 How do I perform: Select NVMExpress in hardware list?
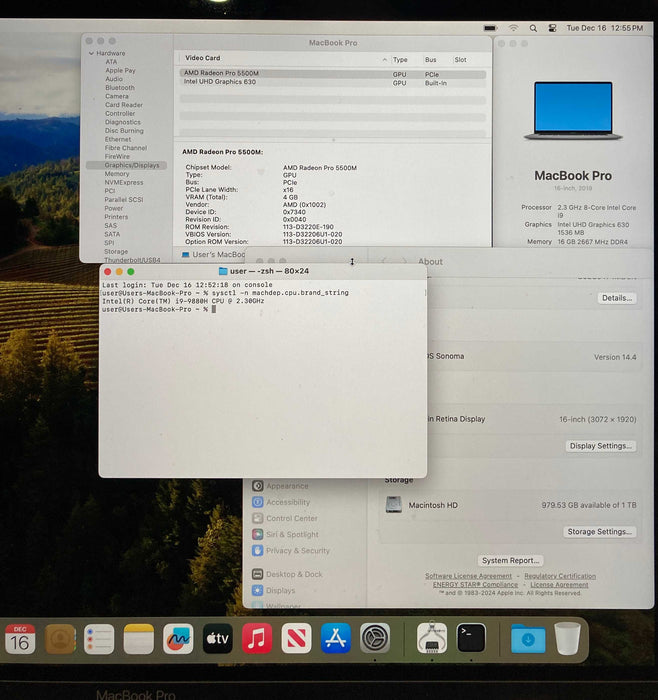point(124,182)
